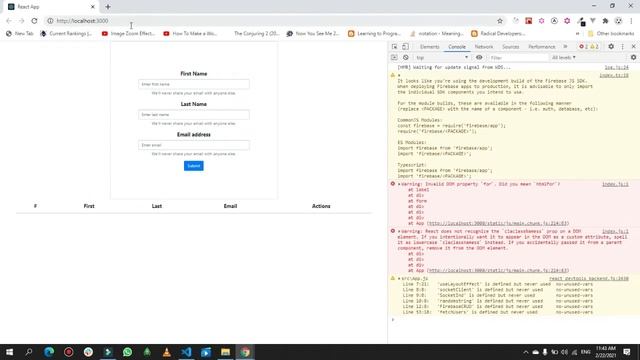This screenshot has width=640, height=360.
Task: Open the main.chunk.js link in first error
Action: pyautogui.click(x=498, y=223)
